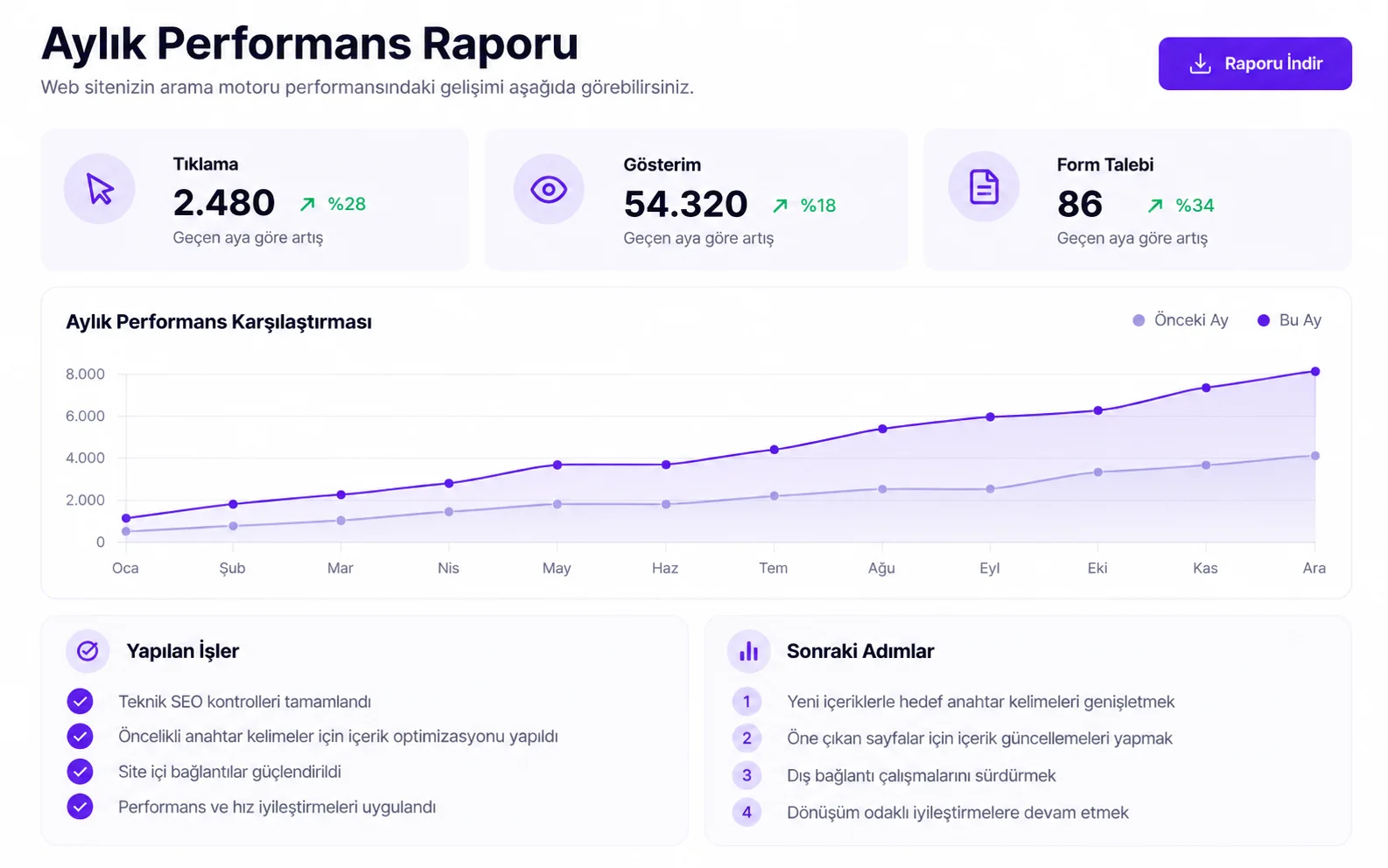Click step number 2 badge in Sonraki Adımlar
This screenshot has width=1388, height=868.
(747, 738)
